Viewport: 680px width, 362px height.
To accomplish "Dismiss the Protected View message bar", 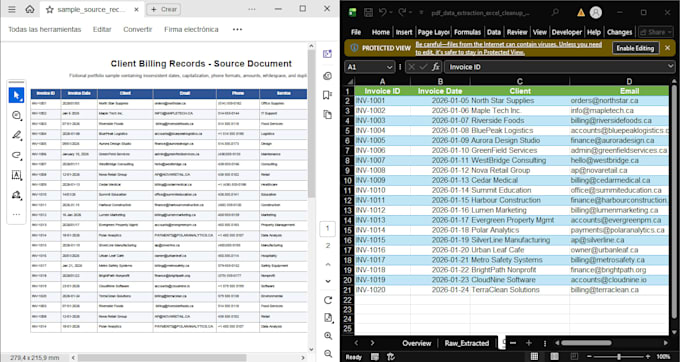I will [x=667, y=48].
